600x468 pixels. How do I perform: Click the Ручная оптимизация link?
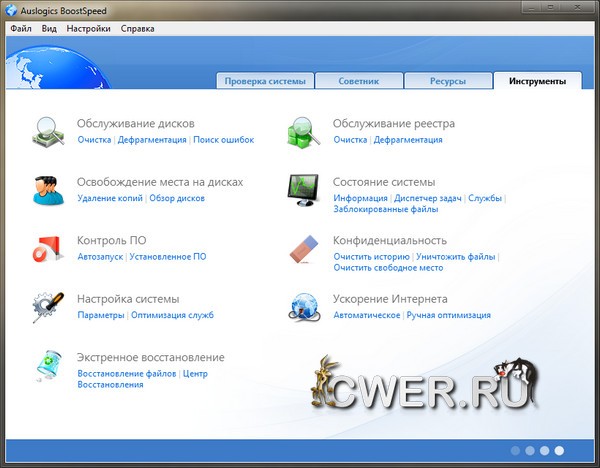tap(448, 315)
